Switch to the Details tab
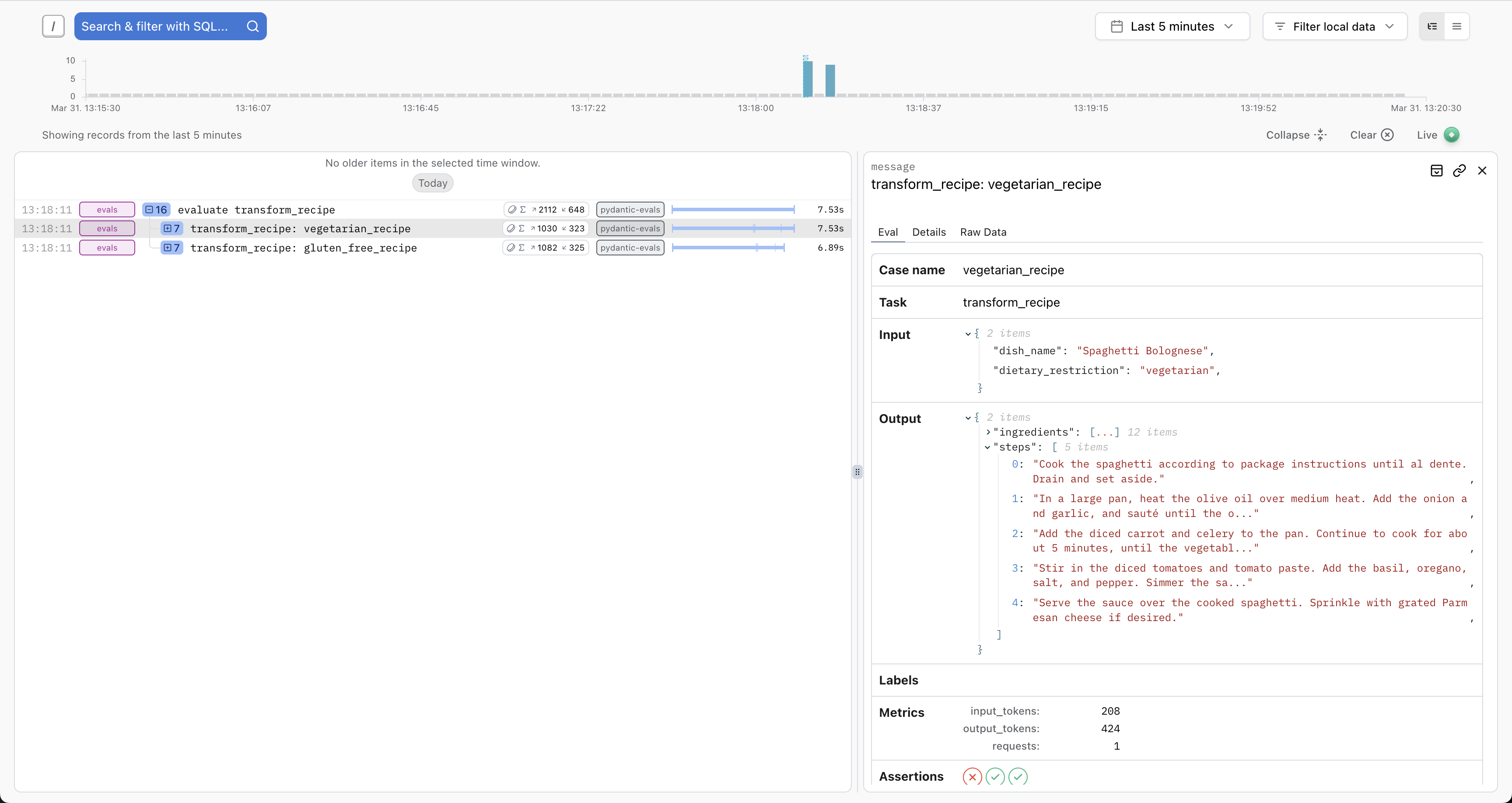1512x803 pixels. 928,232
